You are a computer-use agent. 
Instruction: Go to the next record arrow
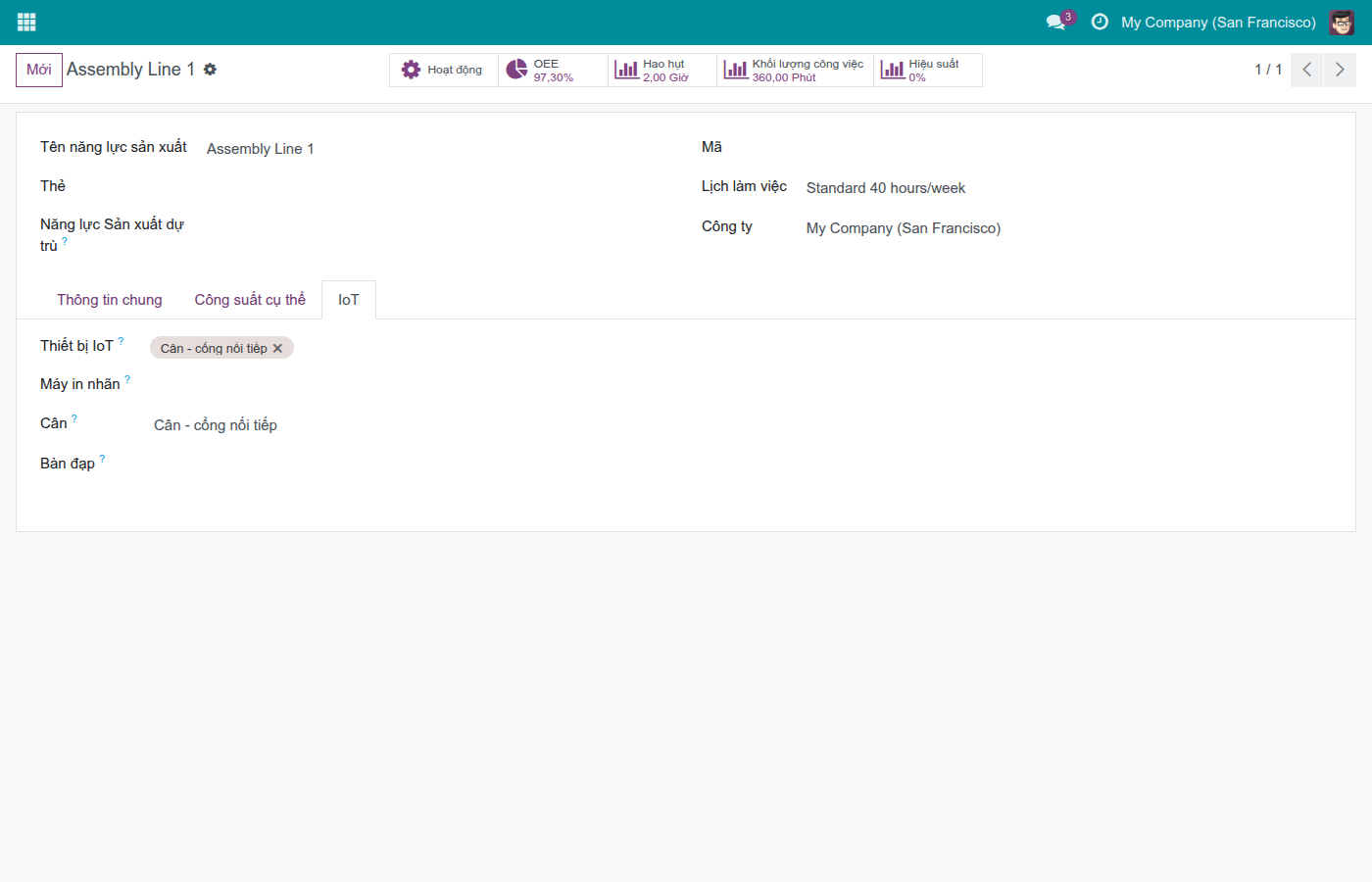pyautogui.click(x=1340, y=70)
